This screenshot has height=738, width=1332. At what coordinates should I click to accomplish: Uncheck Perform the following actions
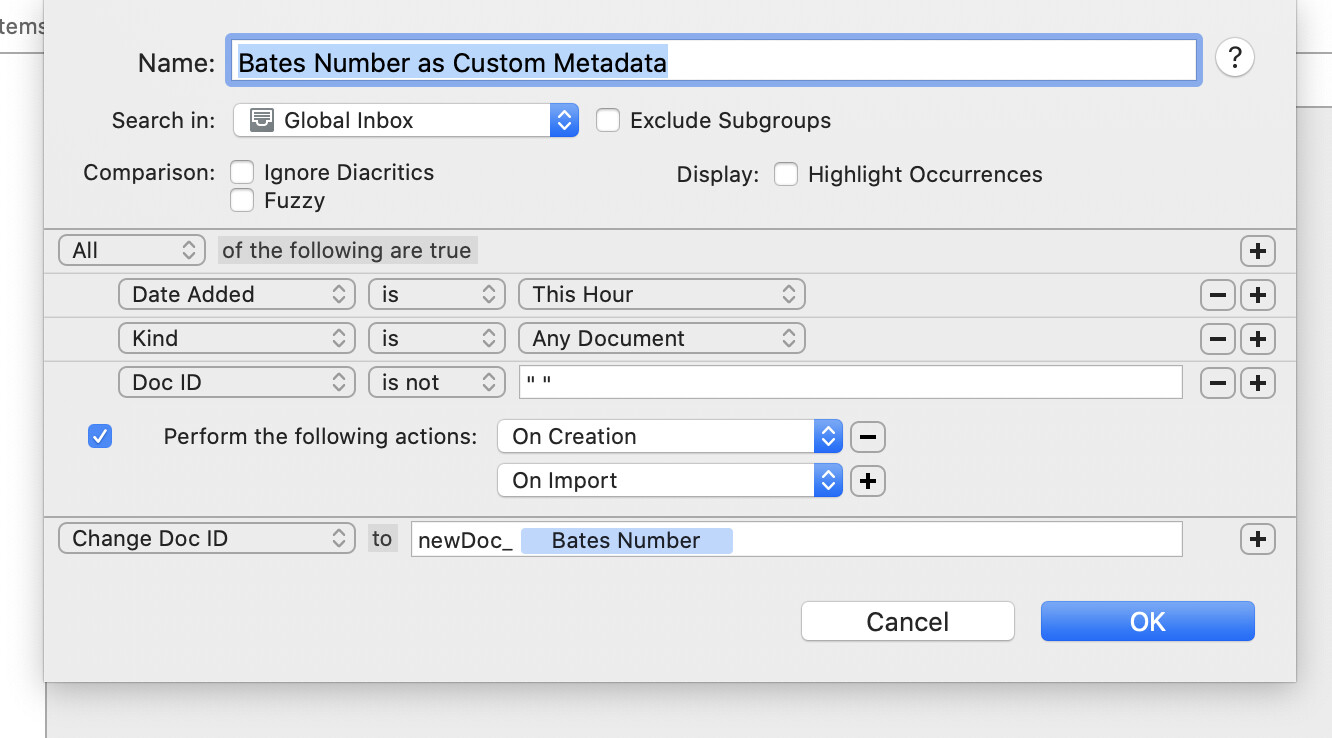point(100,437)
